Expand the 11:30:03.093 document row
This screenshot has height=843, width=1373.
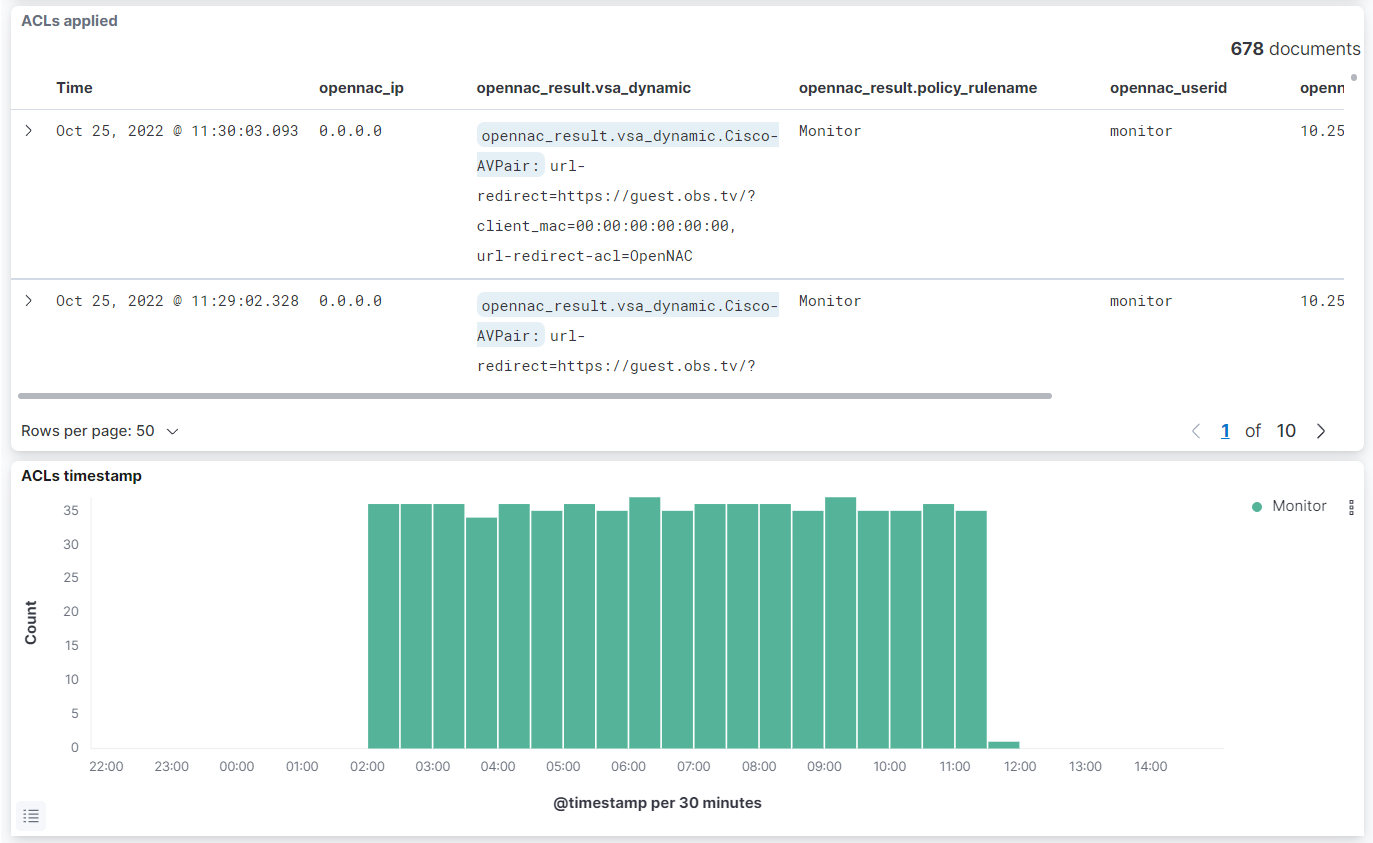(x=29, y=131)
